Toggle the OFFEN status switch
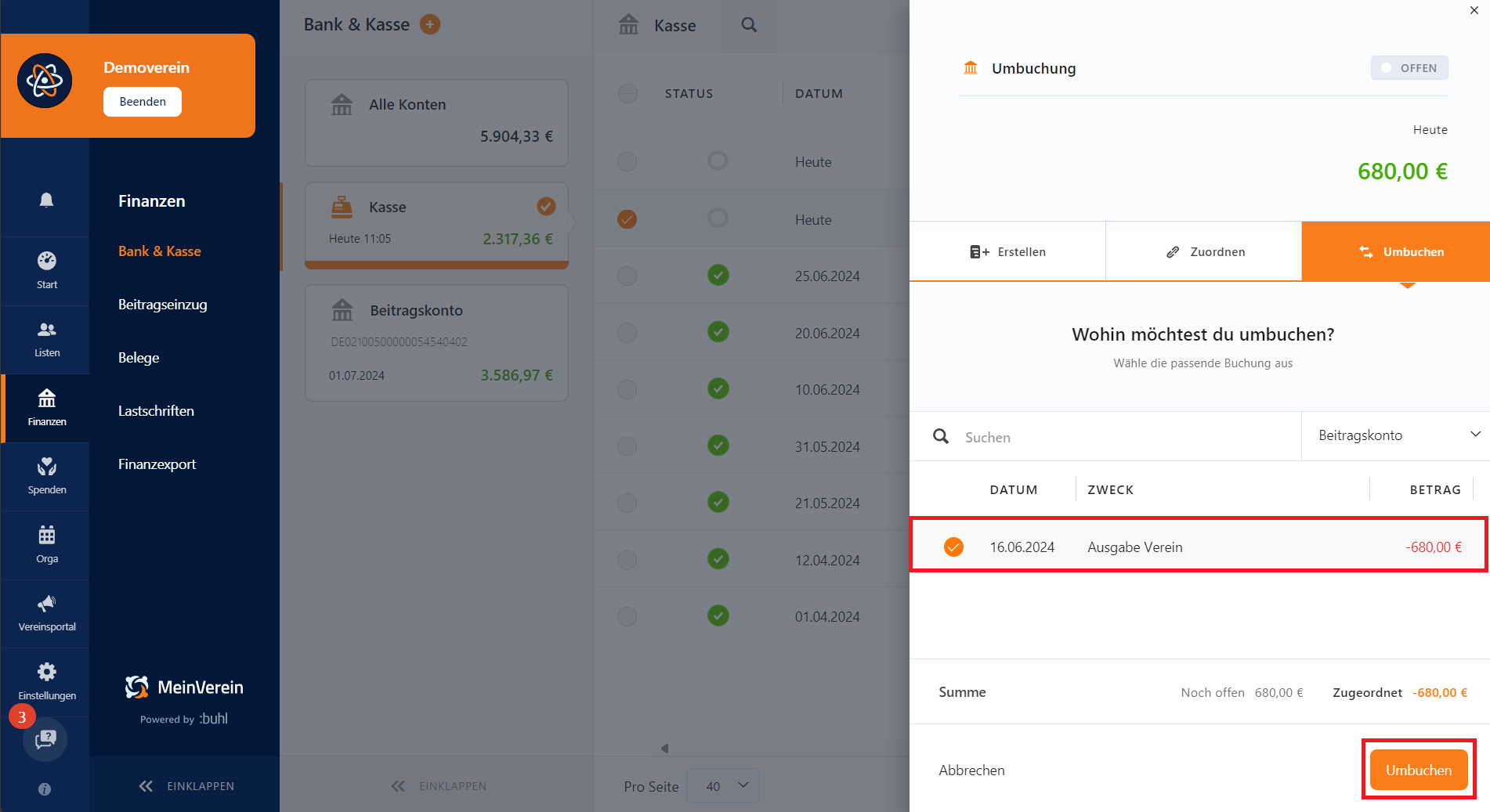This screenshot has height=812, width=1490. (x=1409, y=68)
